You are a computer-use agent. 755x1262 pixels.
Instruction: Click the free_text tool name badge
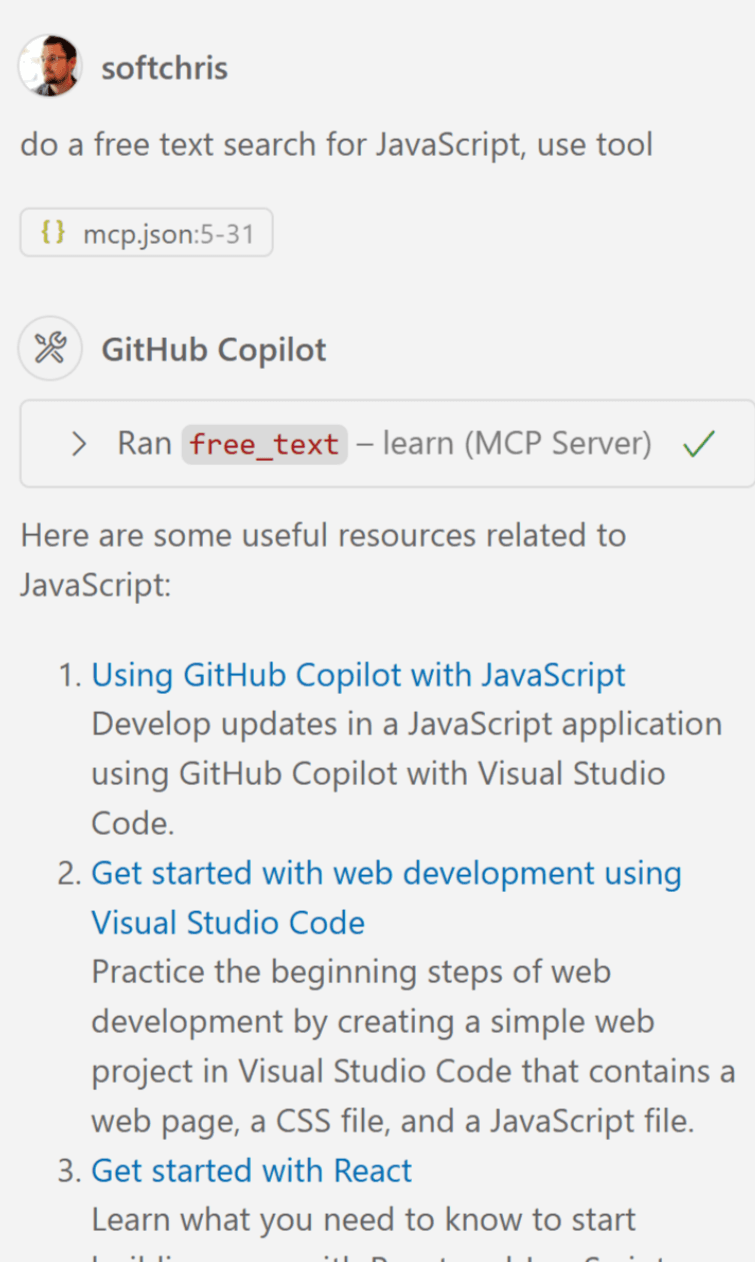(265, 443)
